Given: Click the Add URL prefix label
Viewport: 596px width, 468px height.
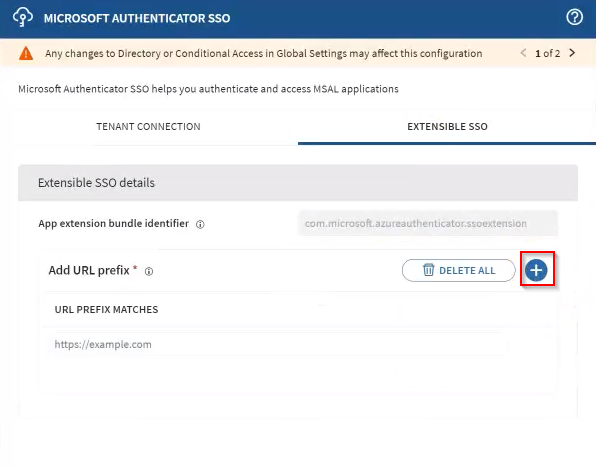Looking at the screenshot, I should click(89, 270).
